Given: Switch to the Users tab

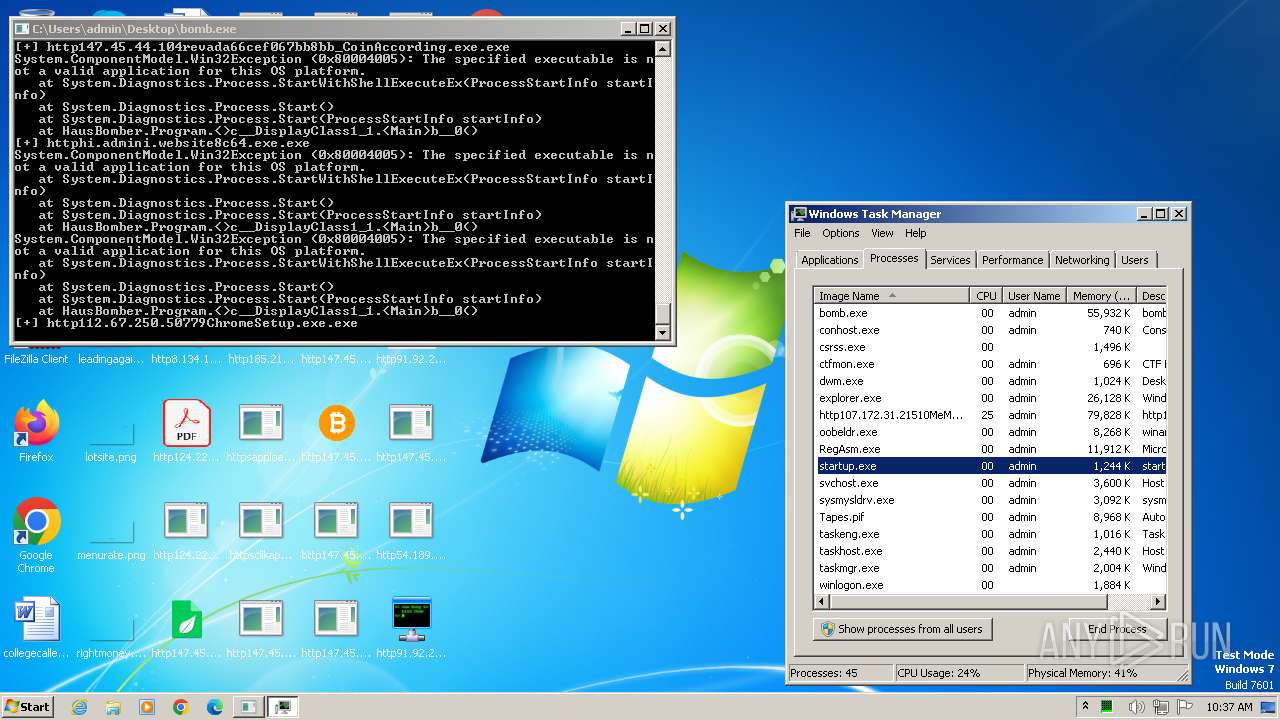Looking at the screenshot, I should point(1135,260).
